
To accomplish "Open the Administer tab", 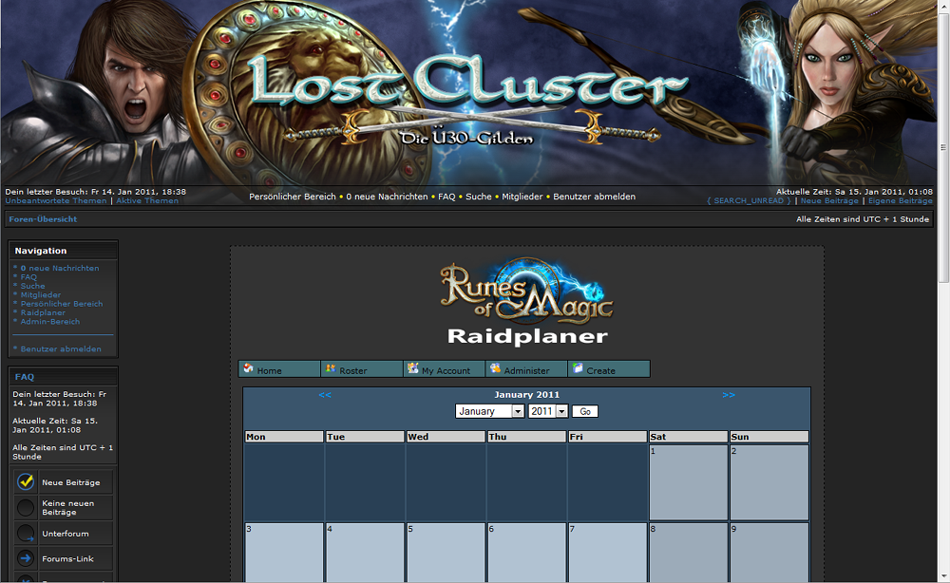I will 526,369.
